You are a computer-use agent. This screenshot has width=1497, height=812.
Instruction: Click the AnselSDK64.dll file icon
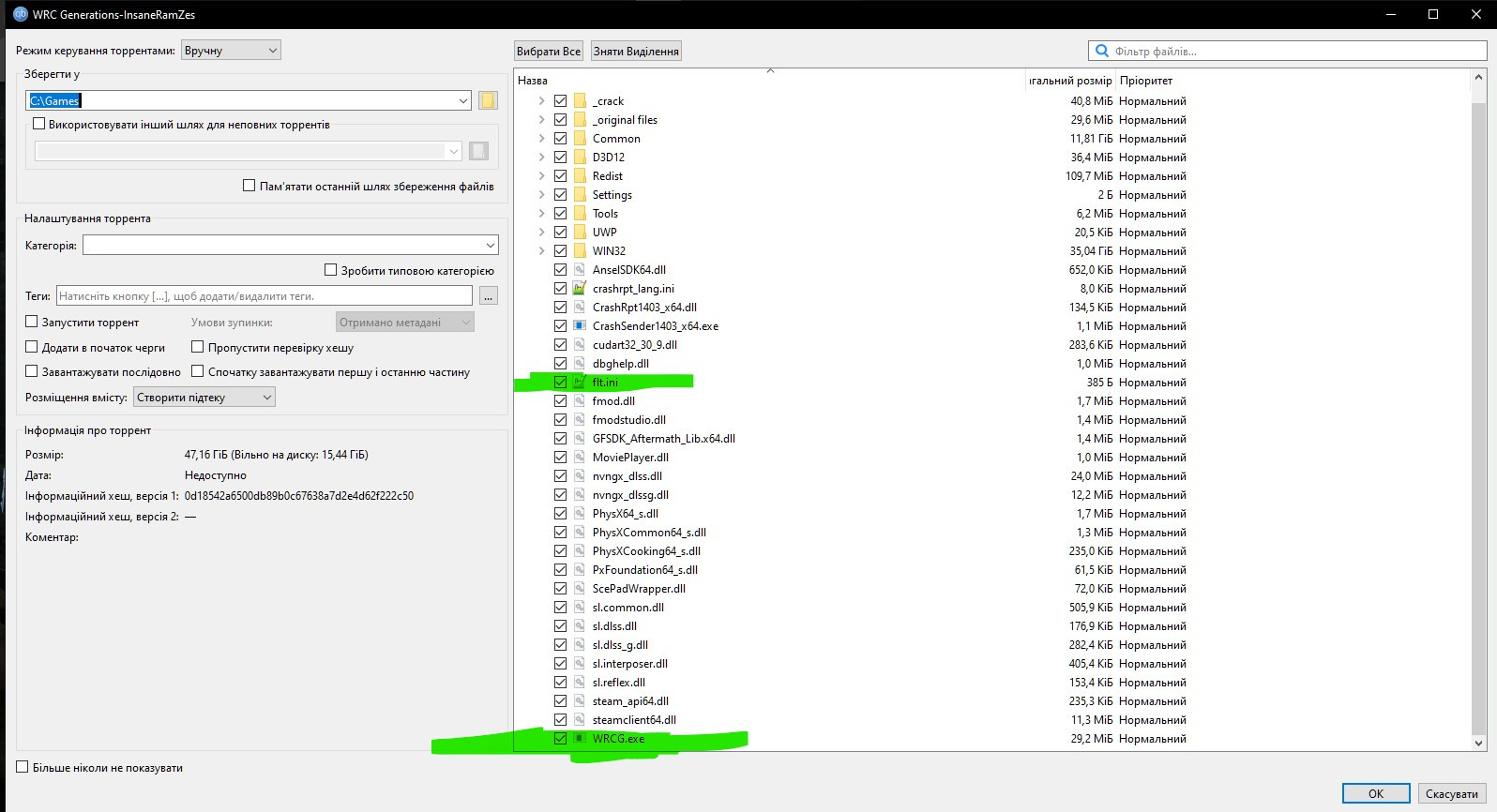pos(580,270)
